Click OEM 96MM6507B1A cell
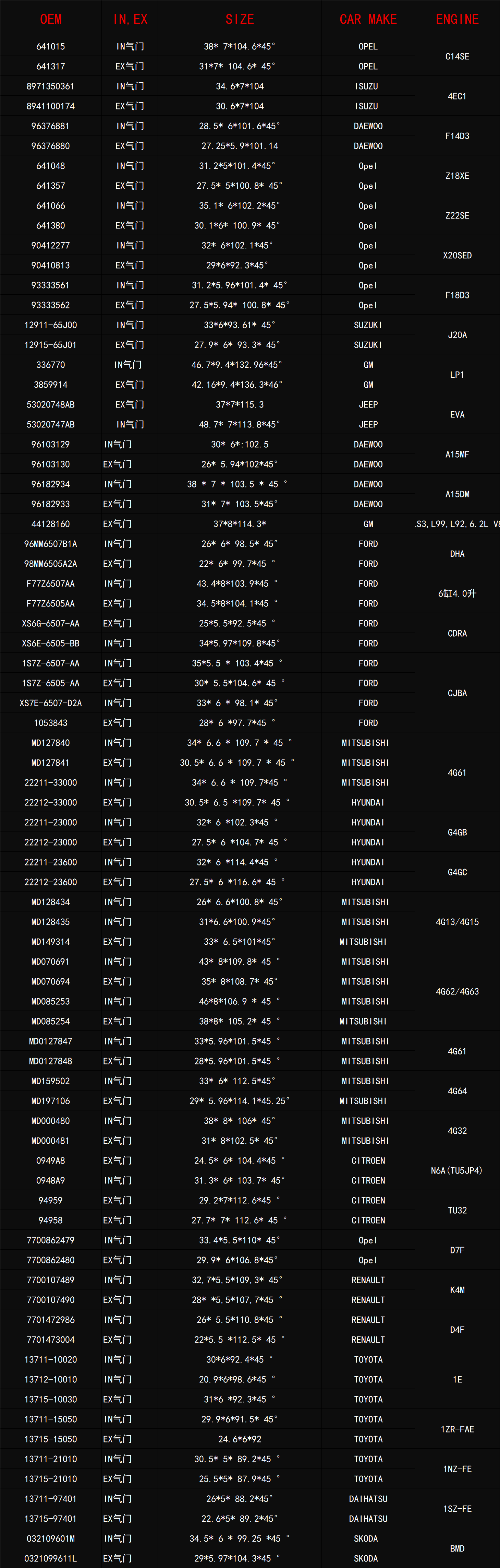The image size is (500, 1568). [50, 544]
